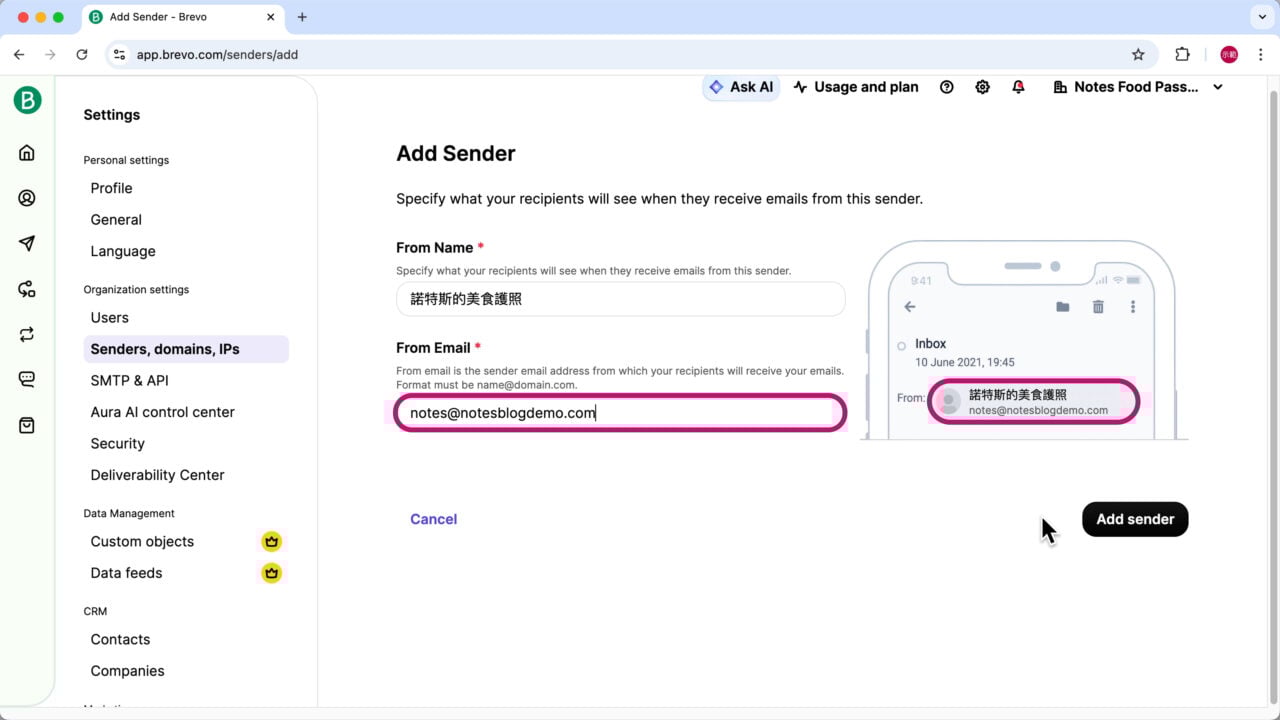1280x720 pixels.
Task: Click the Brevo logo in sidebar
Action: click(x=27, y=100)
